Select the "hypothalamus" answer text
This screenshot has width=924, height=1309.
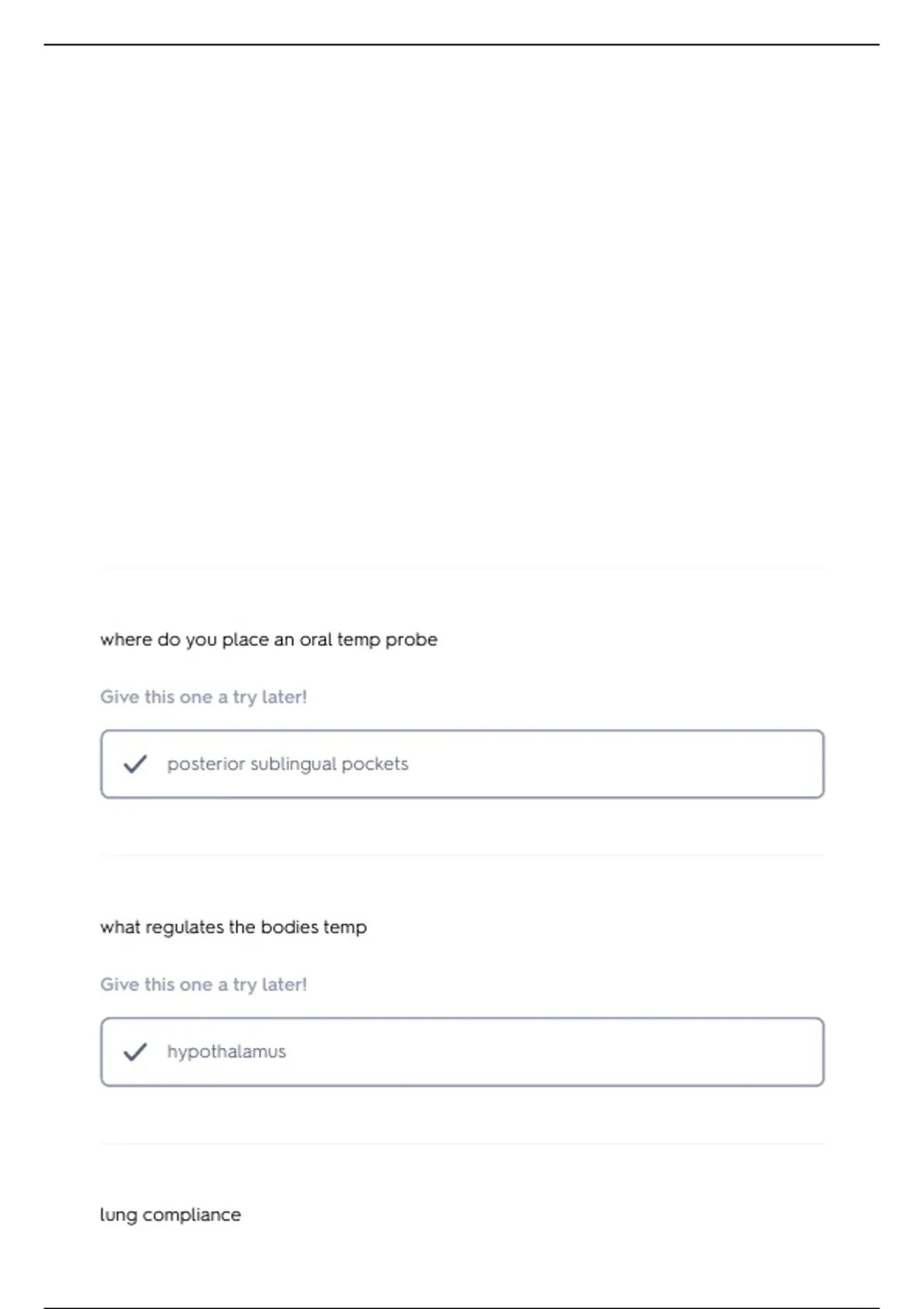226,1052
